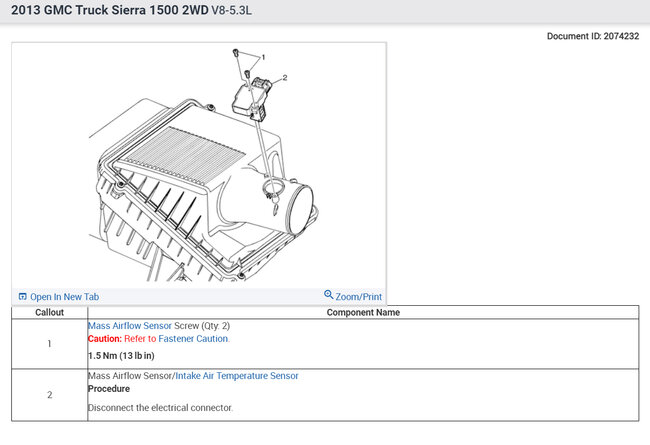Click the Component Name column header

363,312
